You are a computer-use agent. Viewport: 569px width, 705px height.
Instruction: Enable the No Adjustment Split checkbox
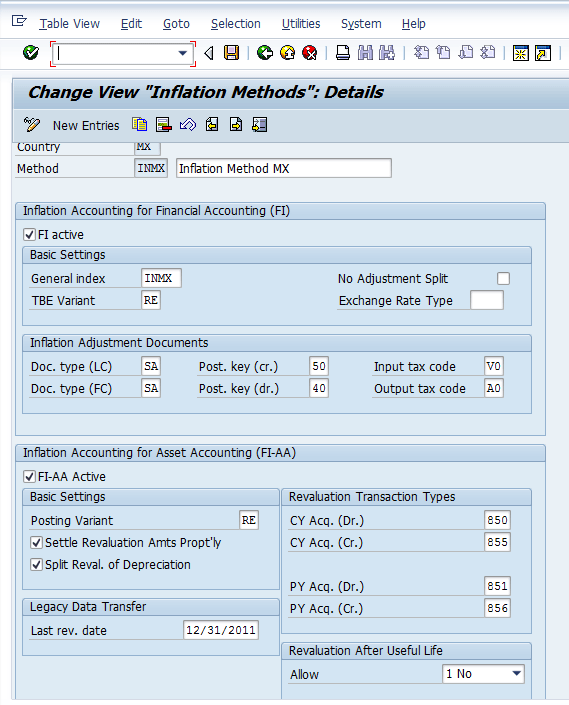[x=503, y=279]
